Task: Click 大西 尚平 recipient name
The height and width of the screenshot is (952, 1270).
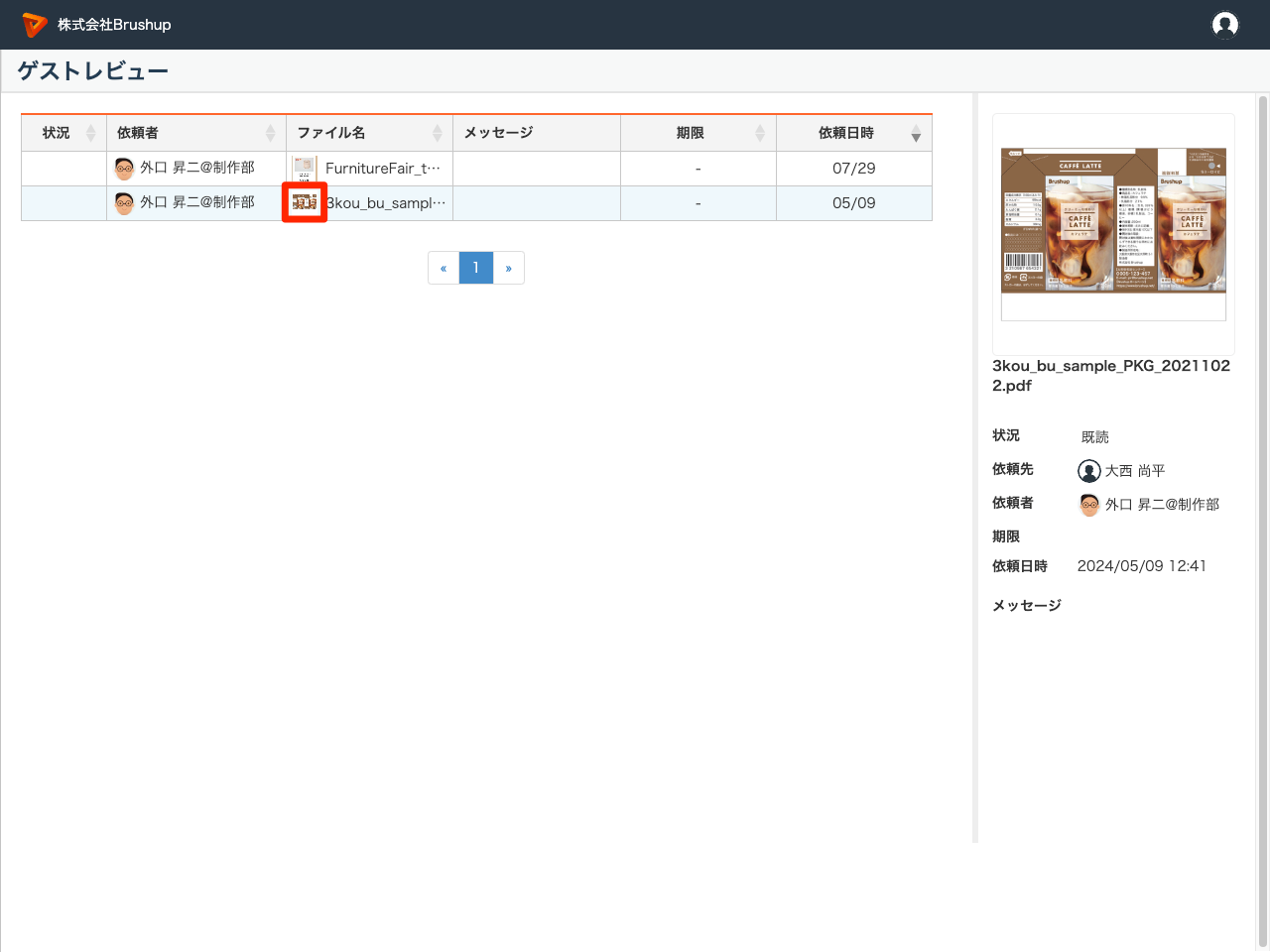Action: coord(1135,471)
